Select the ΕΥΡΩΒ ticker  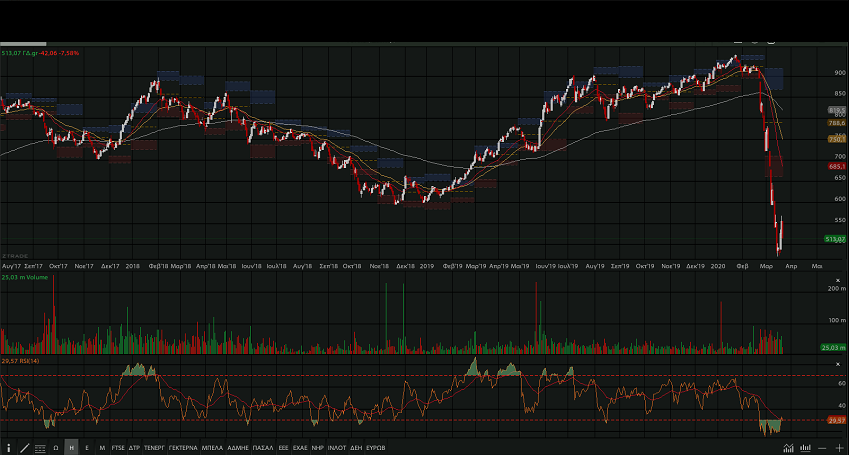tap(376, 447)
